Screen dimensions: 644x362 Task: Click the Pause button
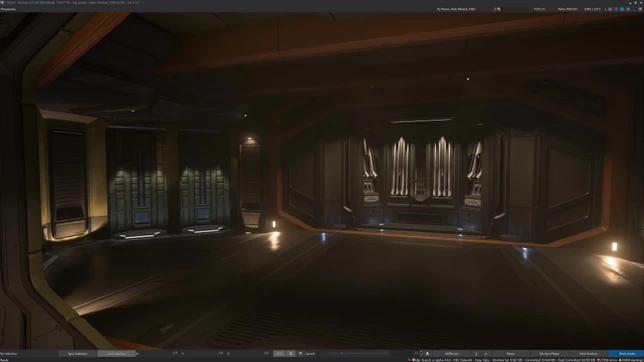coord(511,353)
